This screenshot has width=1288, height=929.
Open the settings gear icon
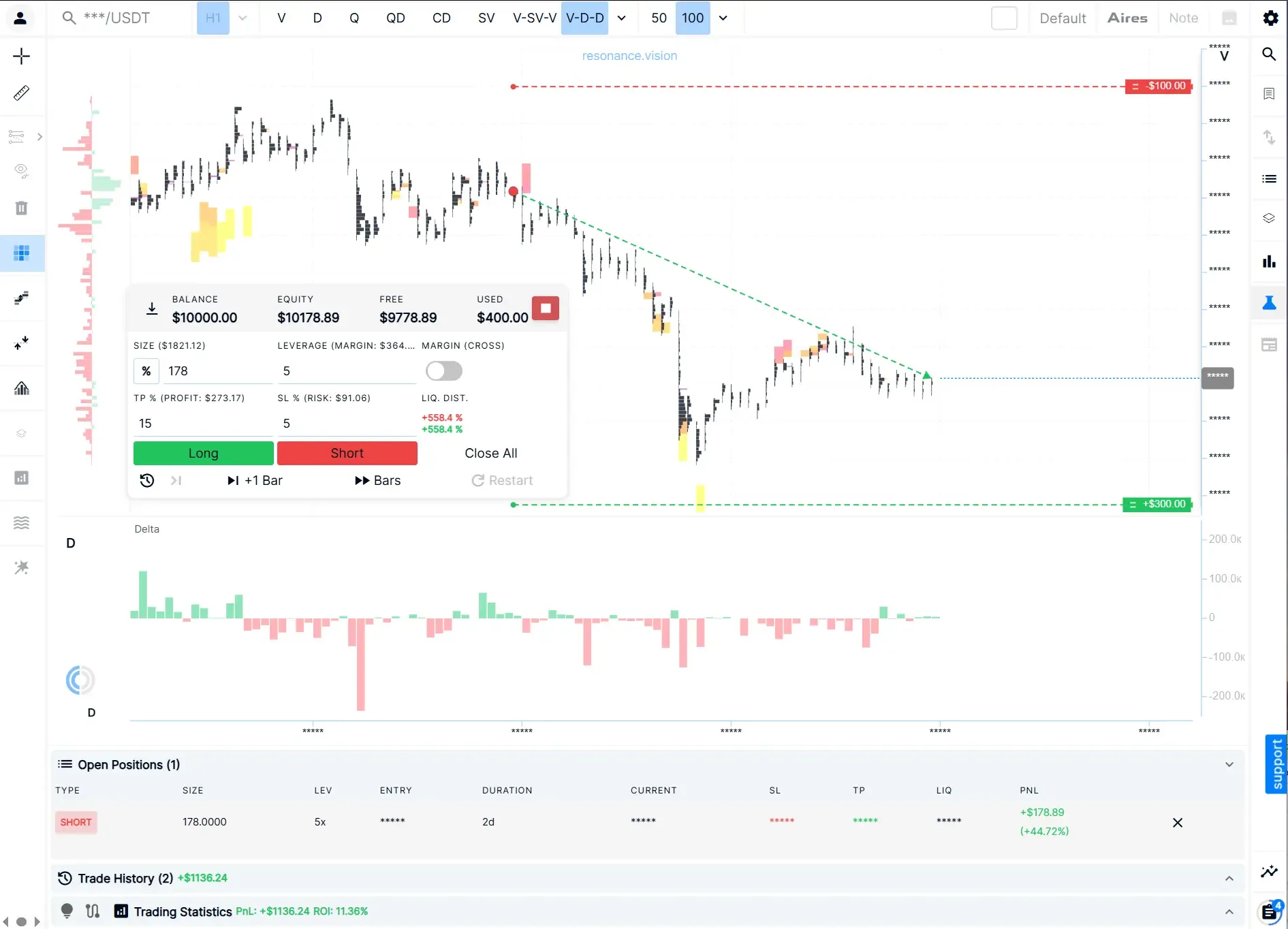tap(1270, 18)
